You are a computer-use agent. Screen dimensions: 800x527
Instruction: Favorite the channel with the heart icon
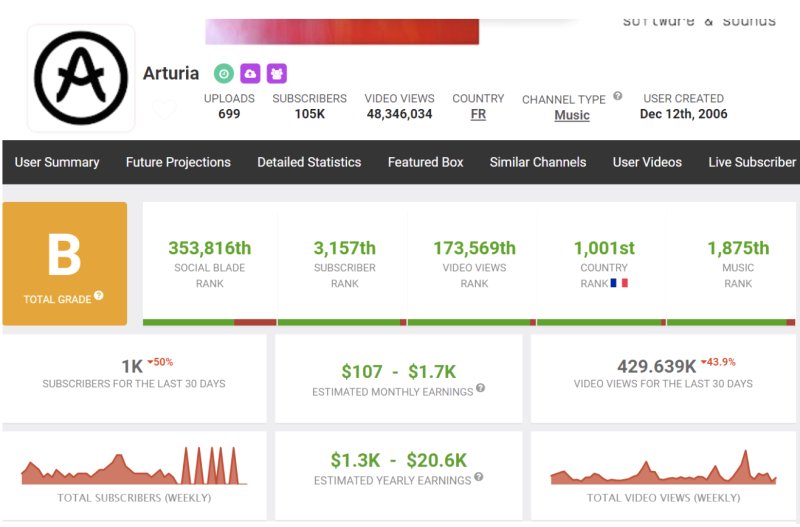click(x=164, y=109)
